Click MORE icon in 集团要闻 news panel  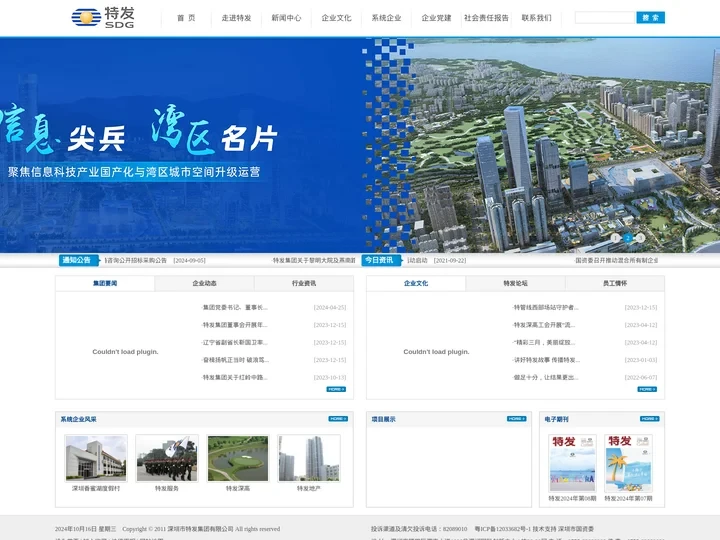(x=337, y=389)
